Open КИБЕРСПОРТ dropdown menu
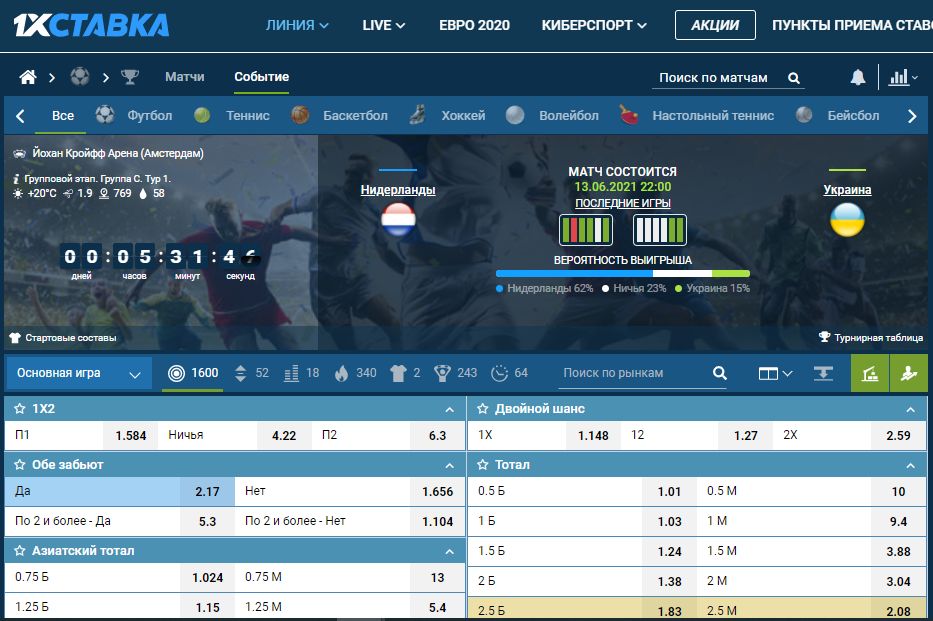Screen dimensions: 933x621 pyautogui.click(x=594, y=25)
